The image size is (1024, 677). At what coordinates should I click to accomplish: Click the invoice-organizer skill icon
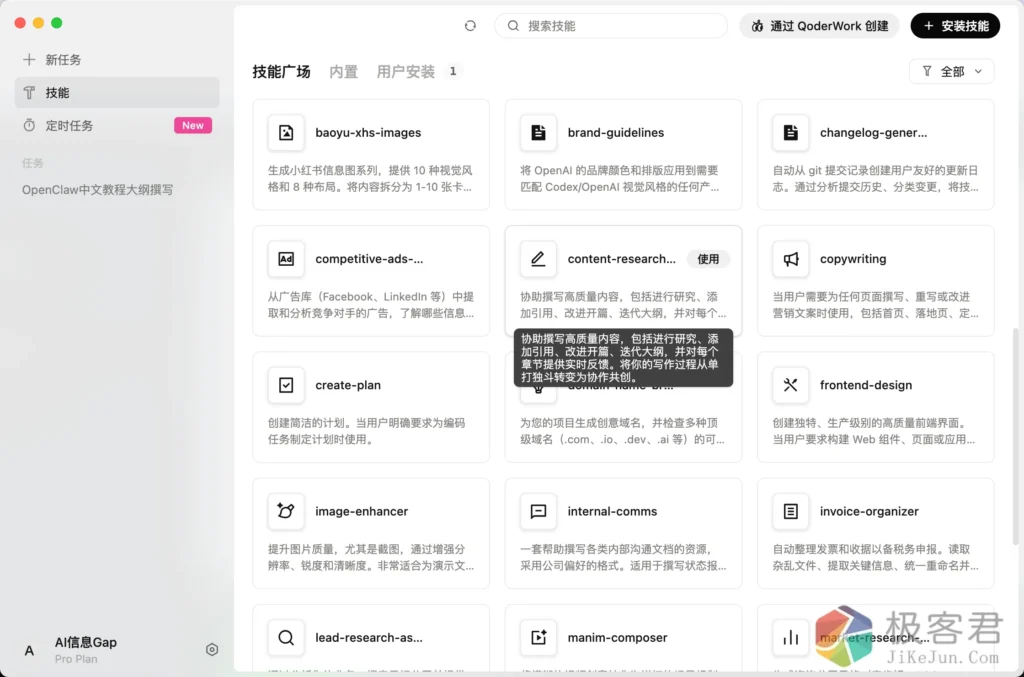(791, 511)
